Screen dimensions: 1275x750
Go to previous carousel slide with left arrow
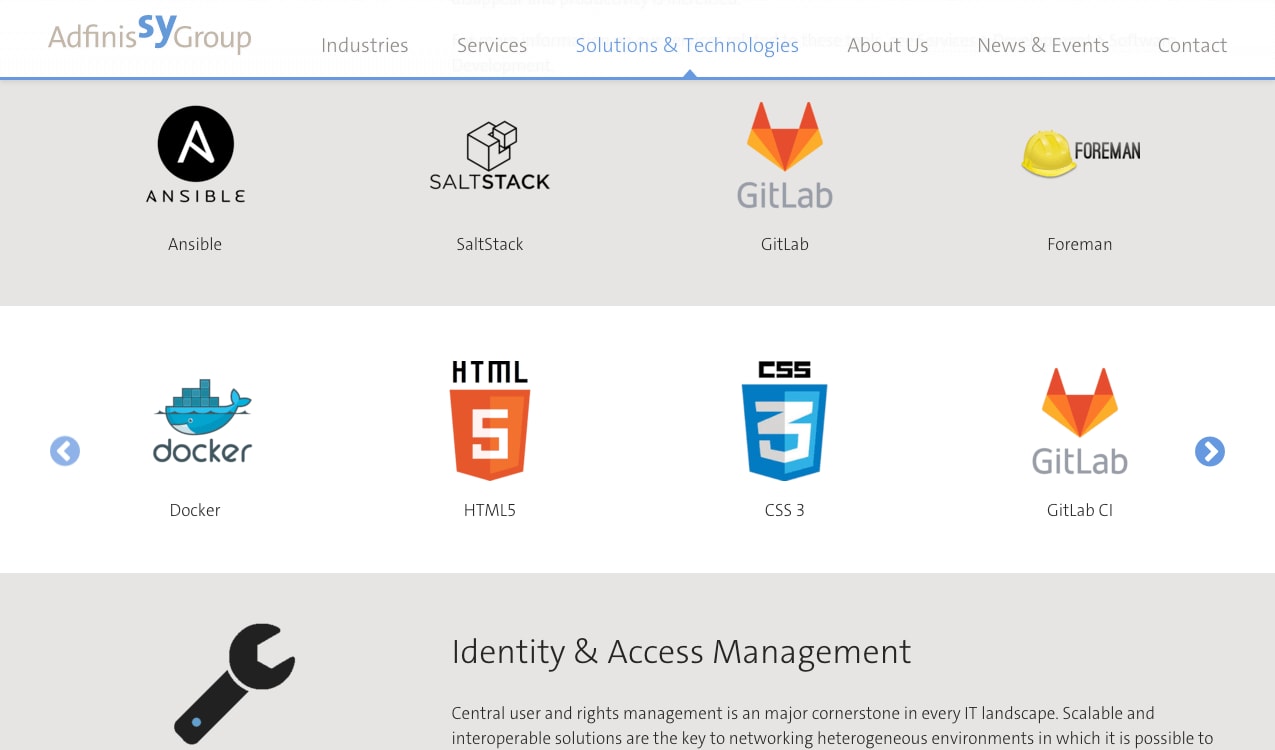[65, 452]
